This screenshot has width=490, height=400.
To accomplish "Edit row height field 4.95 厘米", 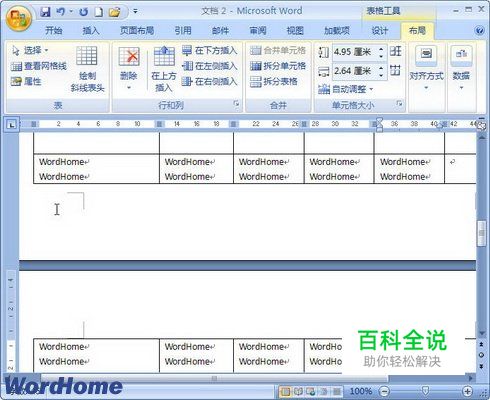I will 354,52.
